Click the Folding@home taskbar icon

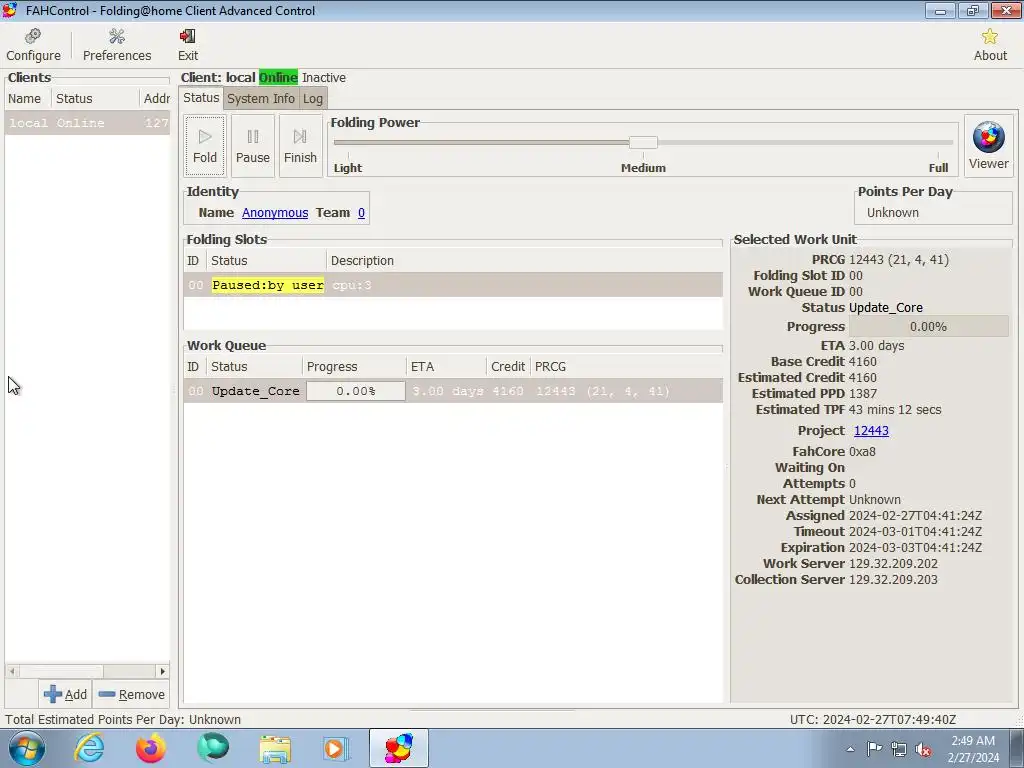[x=399, y=748]
